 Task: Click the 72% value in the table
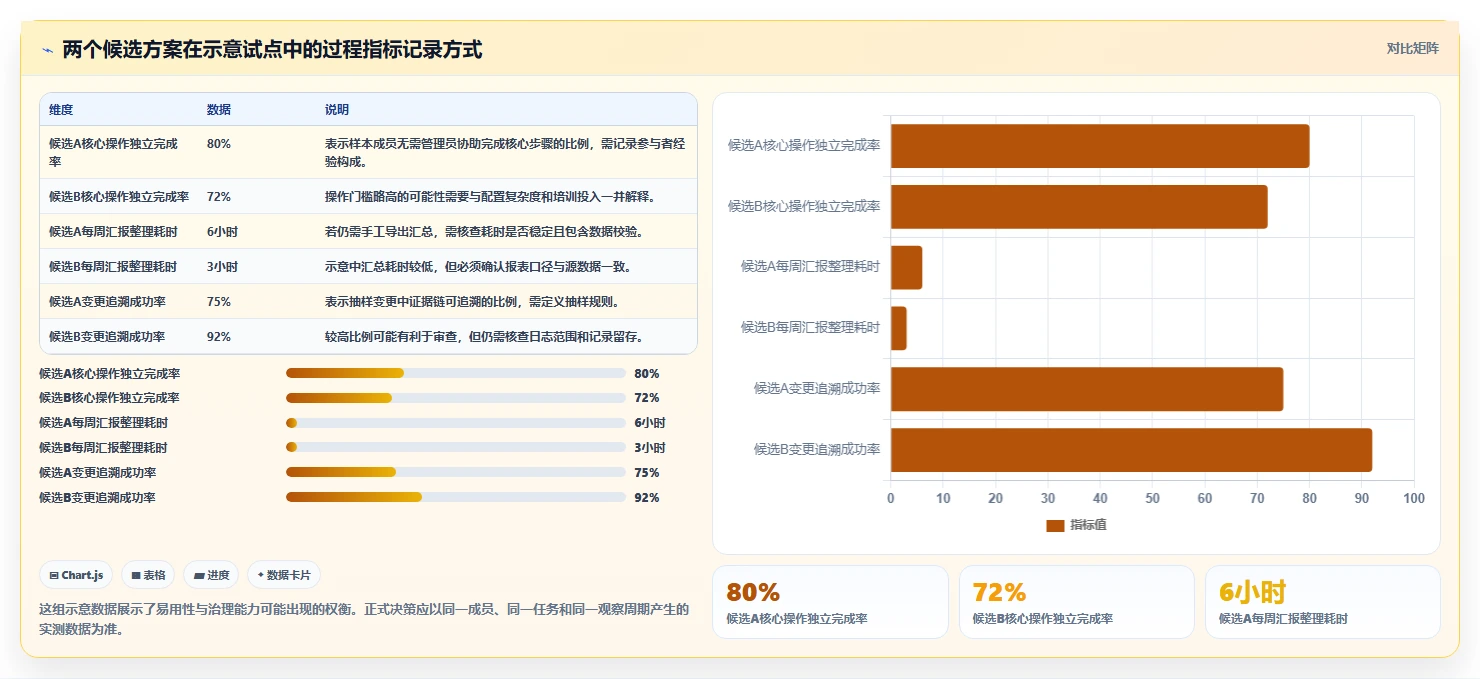point(219,197)
